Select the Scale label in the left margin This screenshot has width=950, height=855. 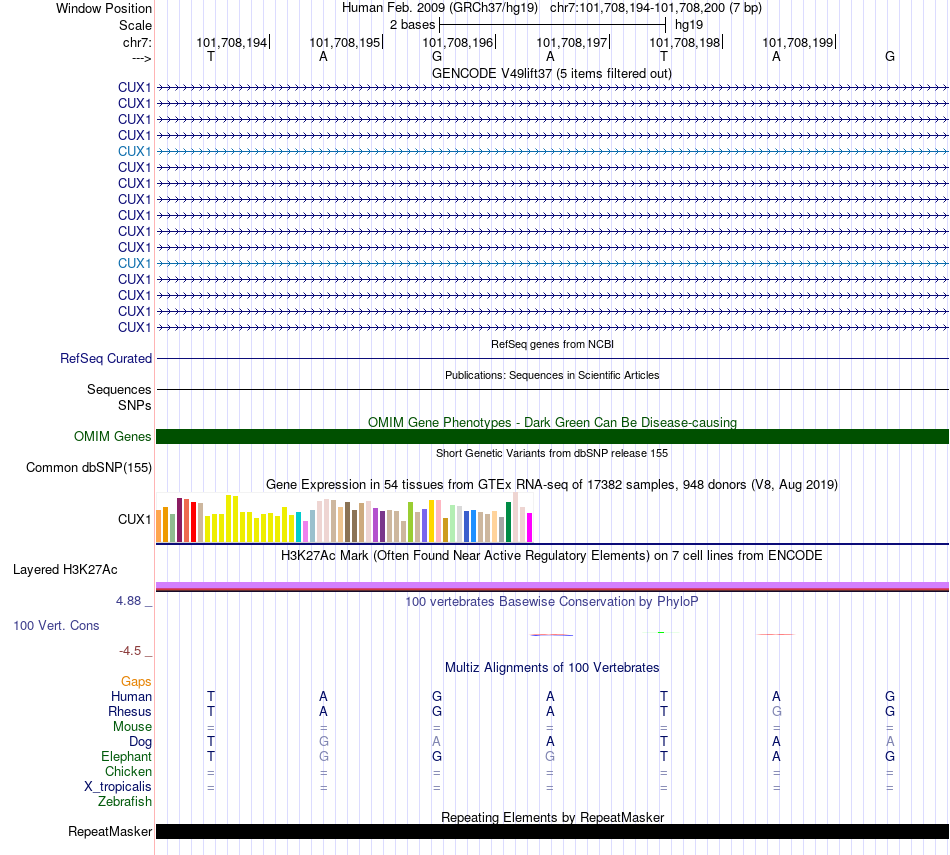135,25
